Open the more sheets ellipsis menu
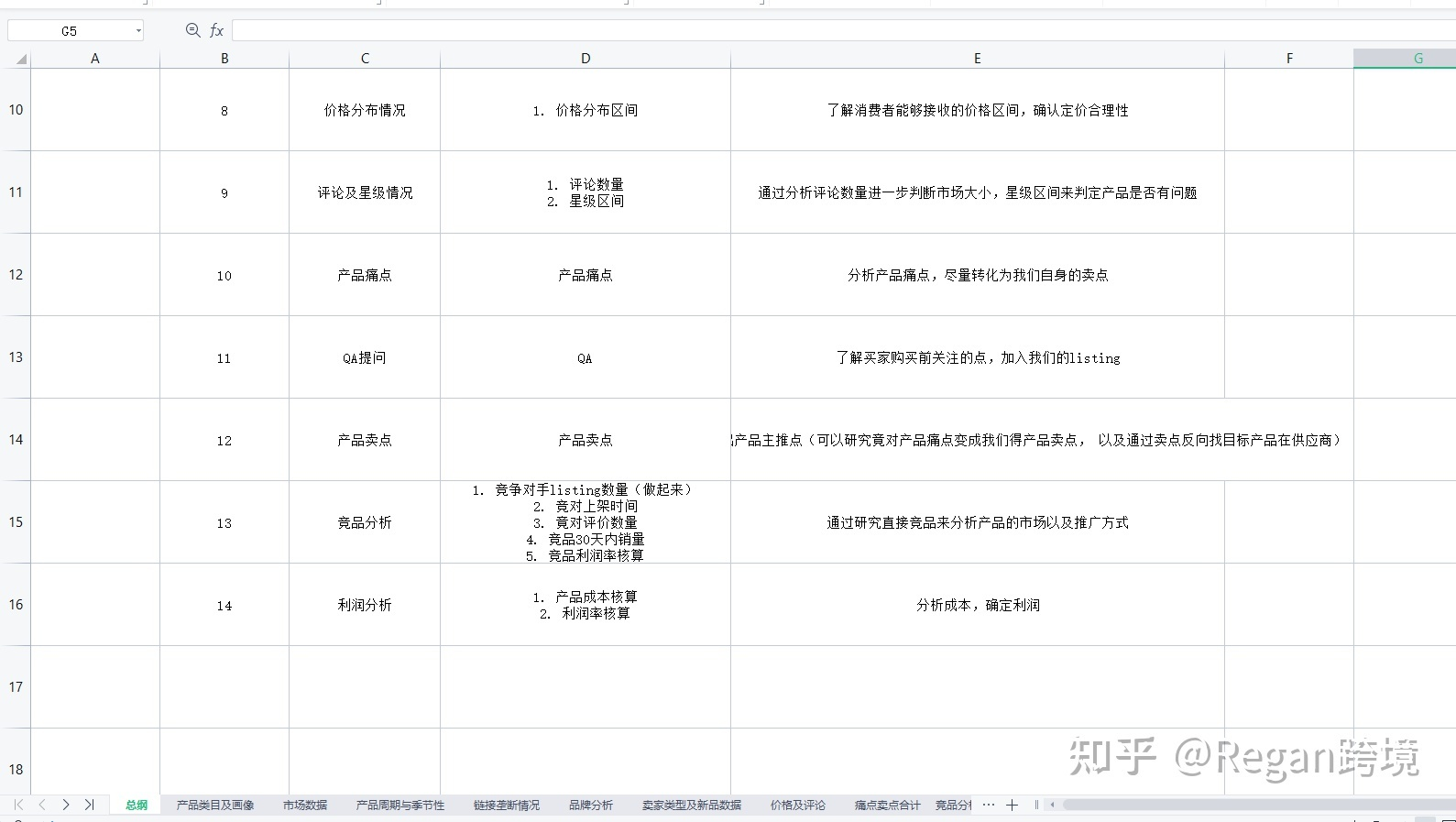This screenshot has width=1456, height=822. pyautogui.click(x=988, y=805)
